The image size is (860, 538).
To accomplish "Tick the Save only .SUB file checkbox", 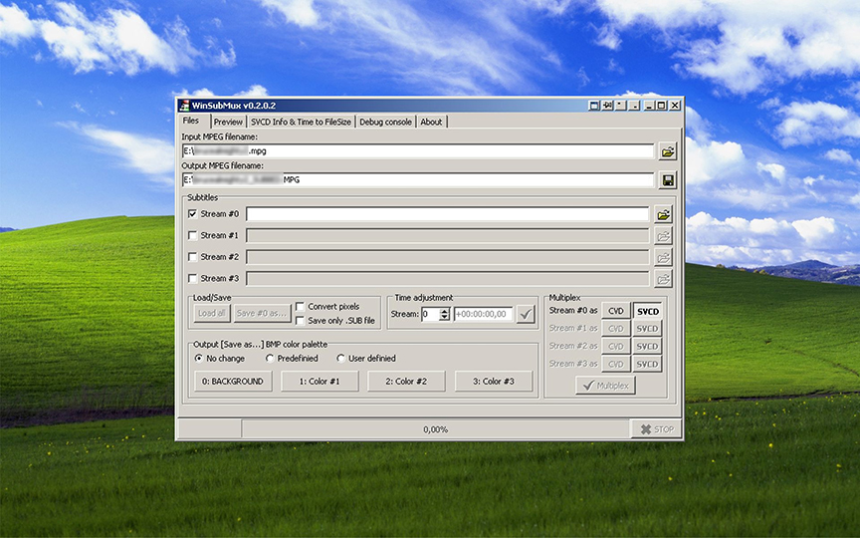I will [x=300, y=320].
